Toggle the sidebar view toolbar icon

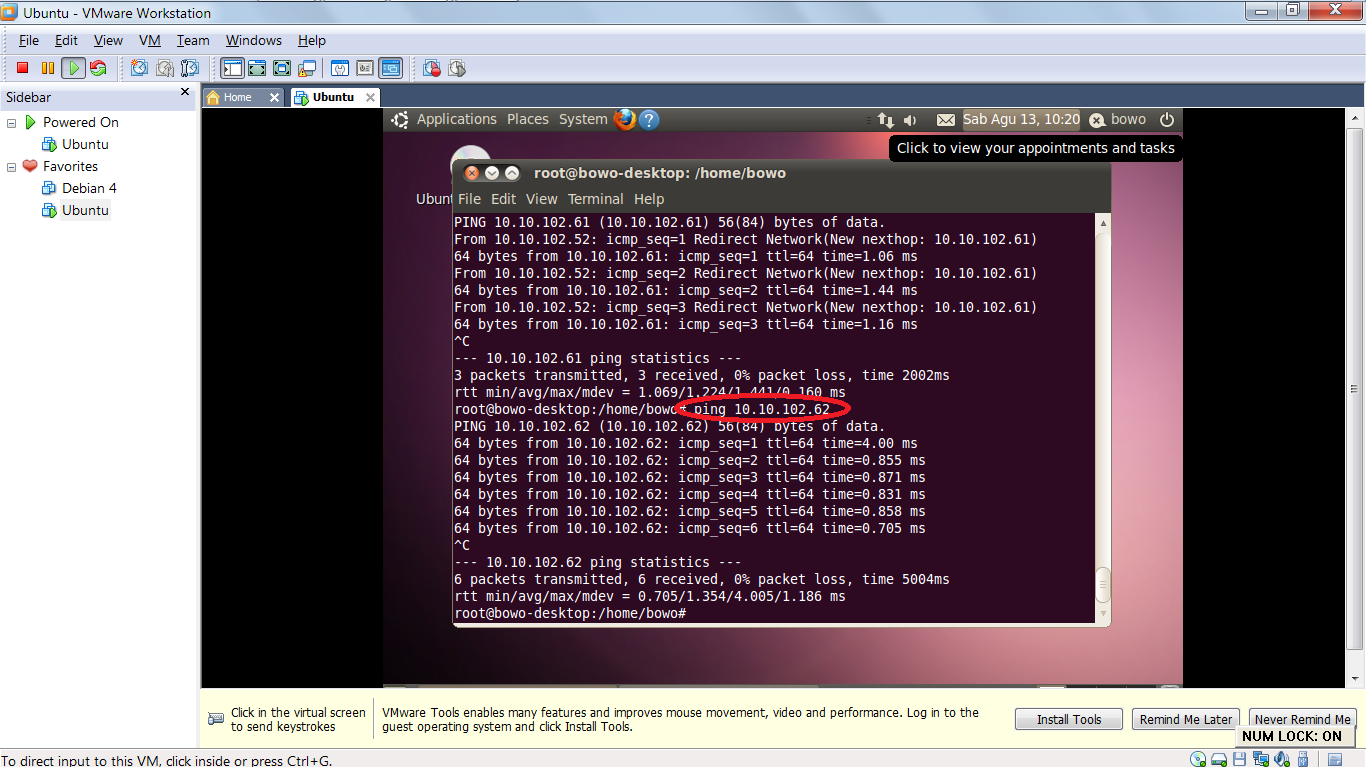pyautogui.click(x=232, y=68)
